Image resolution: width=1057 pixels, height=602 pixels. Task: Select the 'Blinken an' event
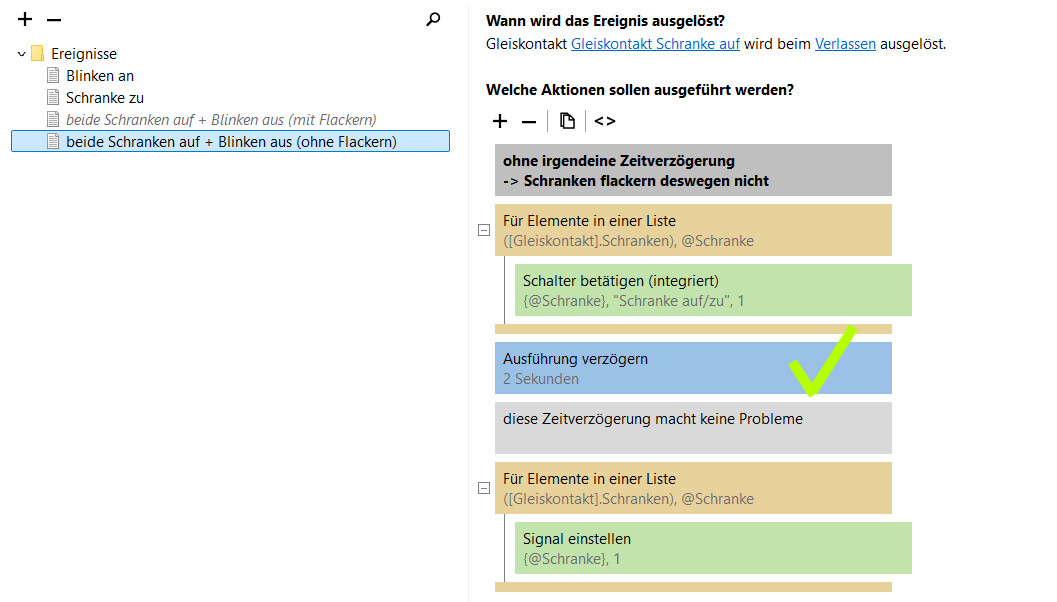(99, 76)
